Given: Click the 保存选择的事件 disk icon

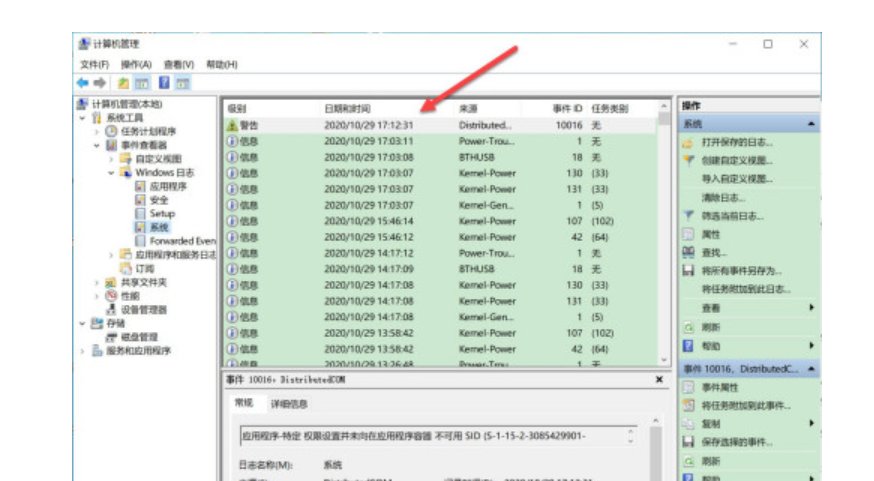Looking at the screenshot, I should (688, 442).
